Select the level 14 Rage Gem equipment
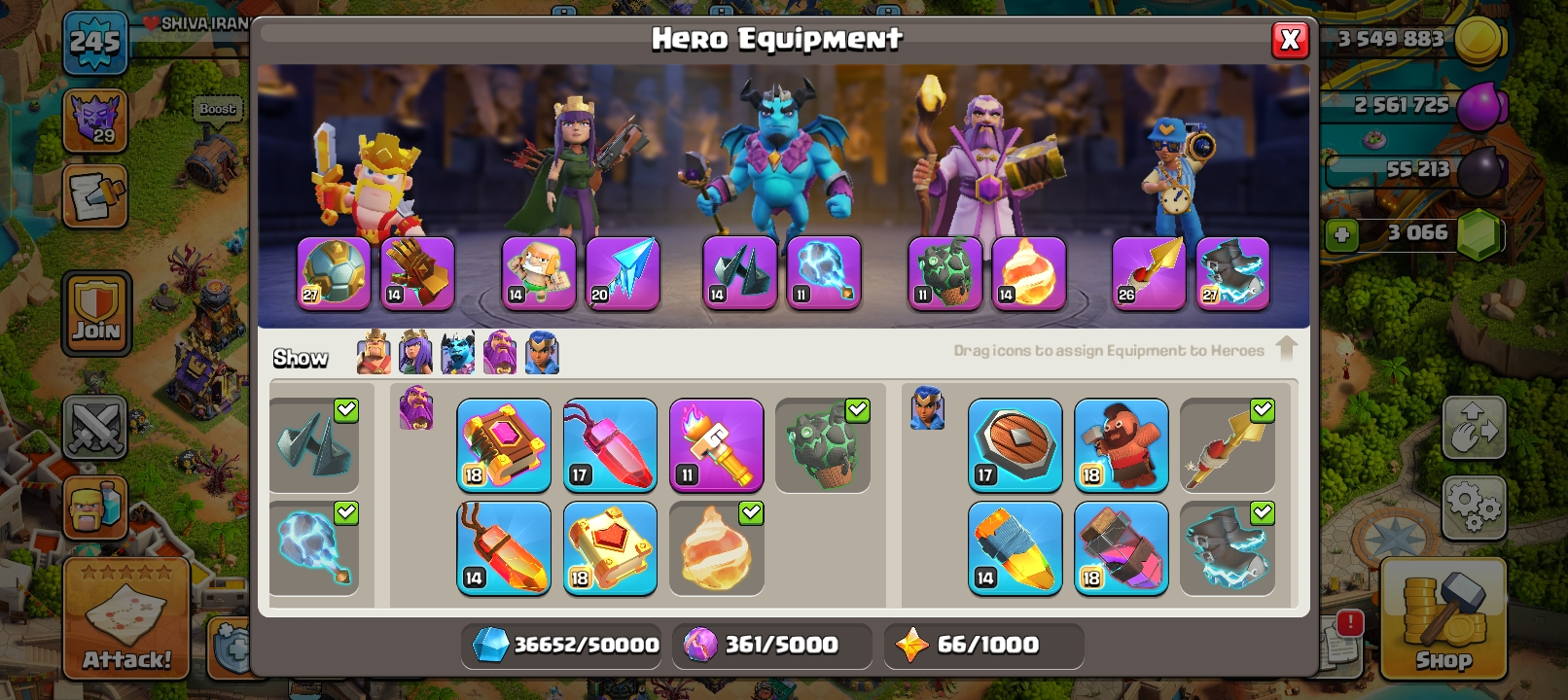The height and width of the screenshot is (700, 1568). [x=504, y=547]
